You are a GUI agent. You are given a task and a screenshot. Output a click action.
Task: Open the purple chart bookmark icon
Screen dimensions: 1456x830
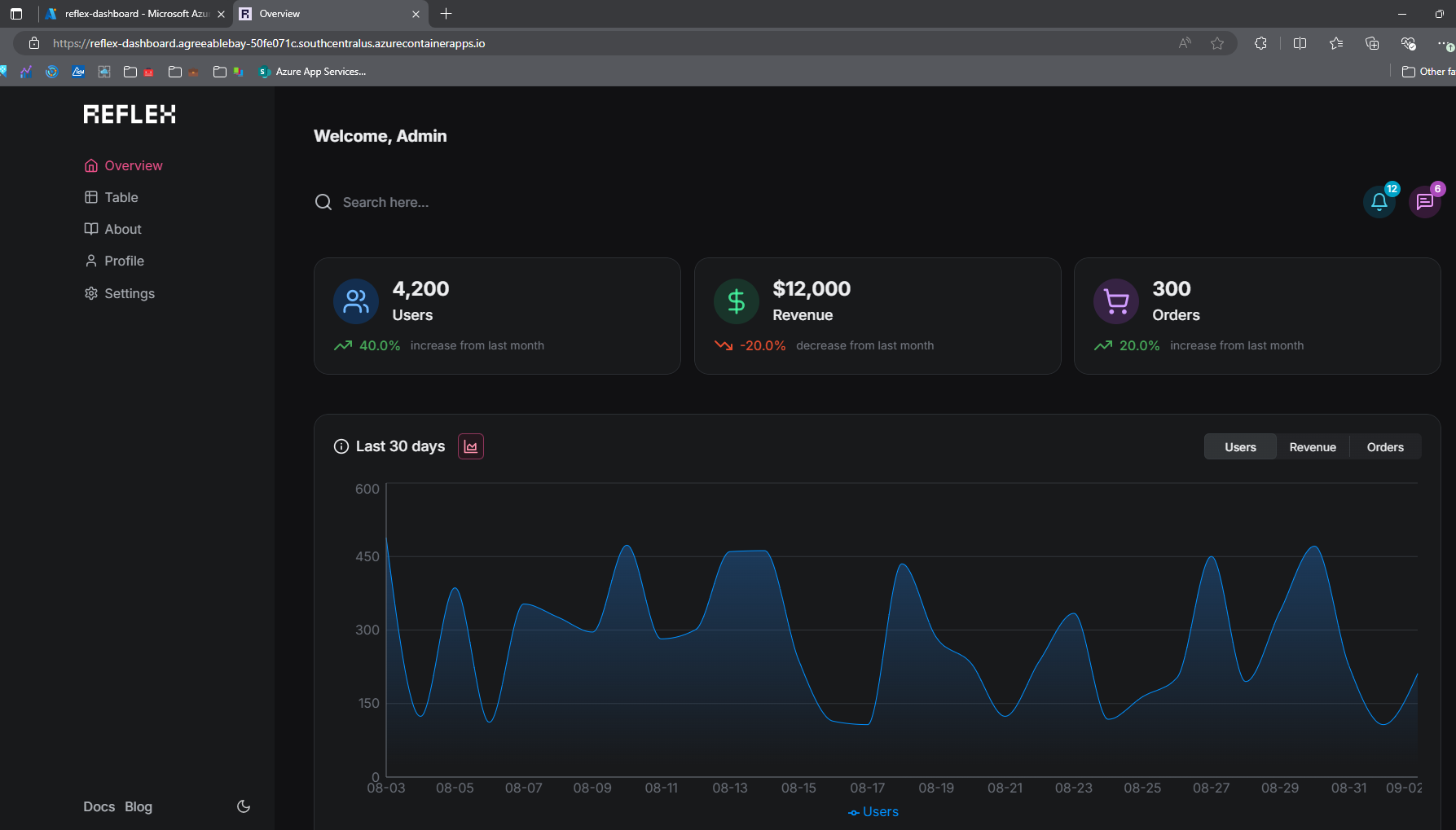(x=26, y=72)
